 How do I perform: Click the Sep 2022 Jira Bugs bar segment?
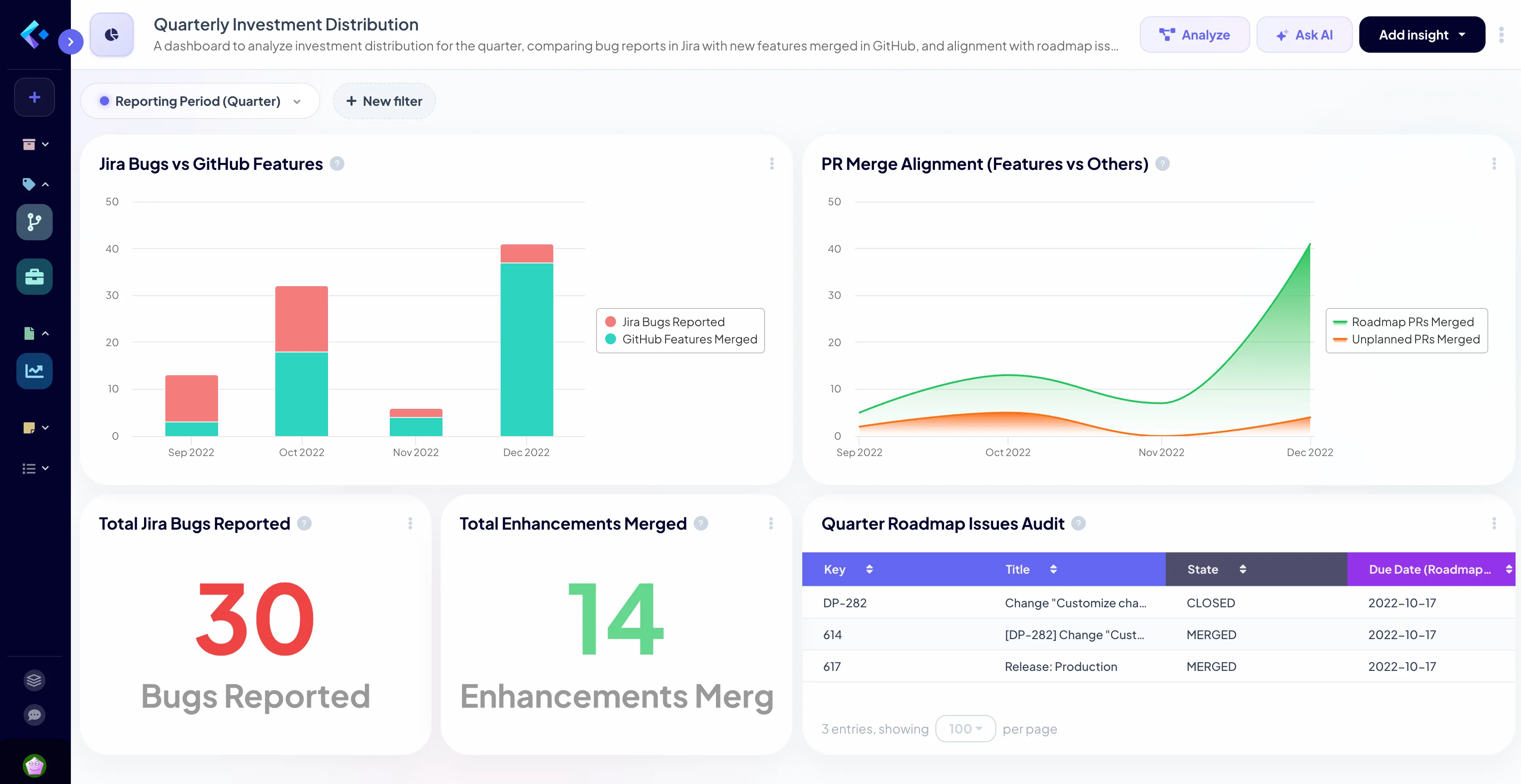coord(191,398)
